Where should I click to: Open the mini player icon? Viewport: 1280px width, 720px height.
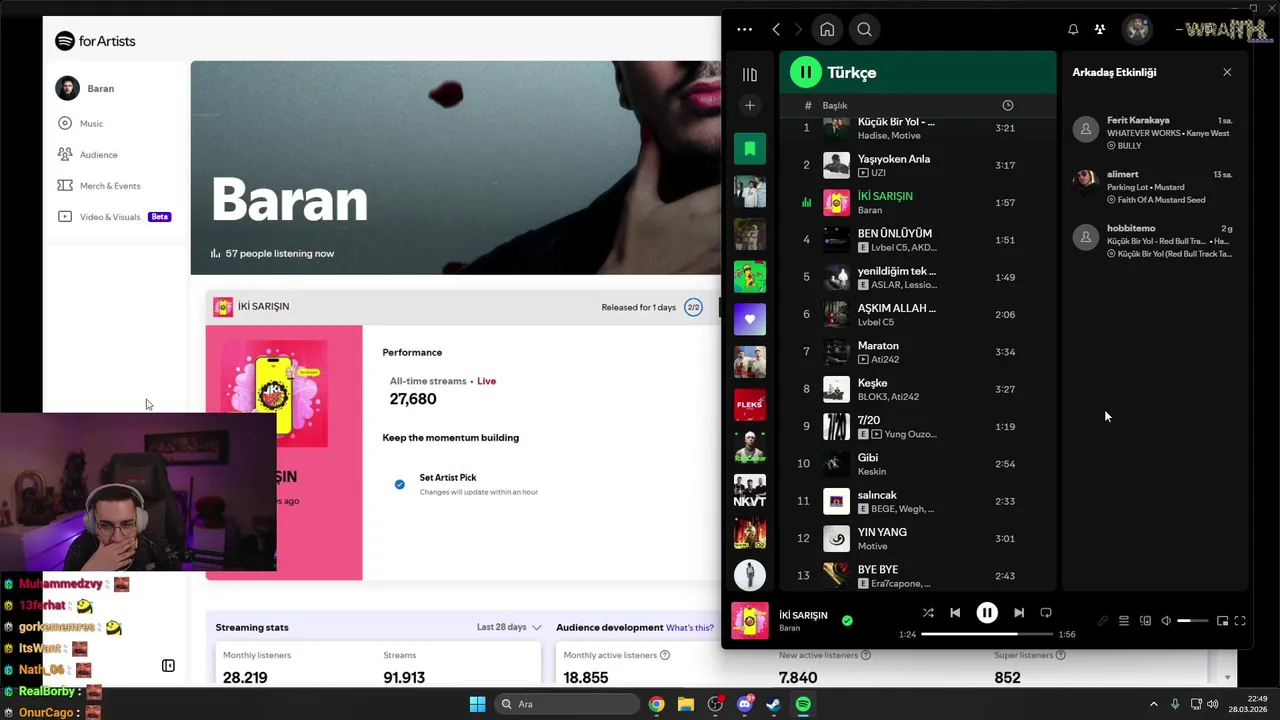(x=1222, y=621)
